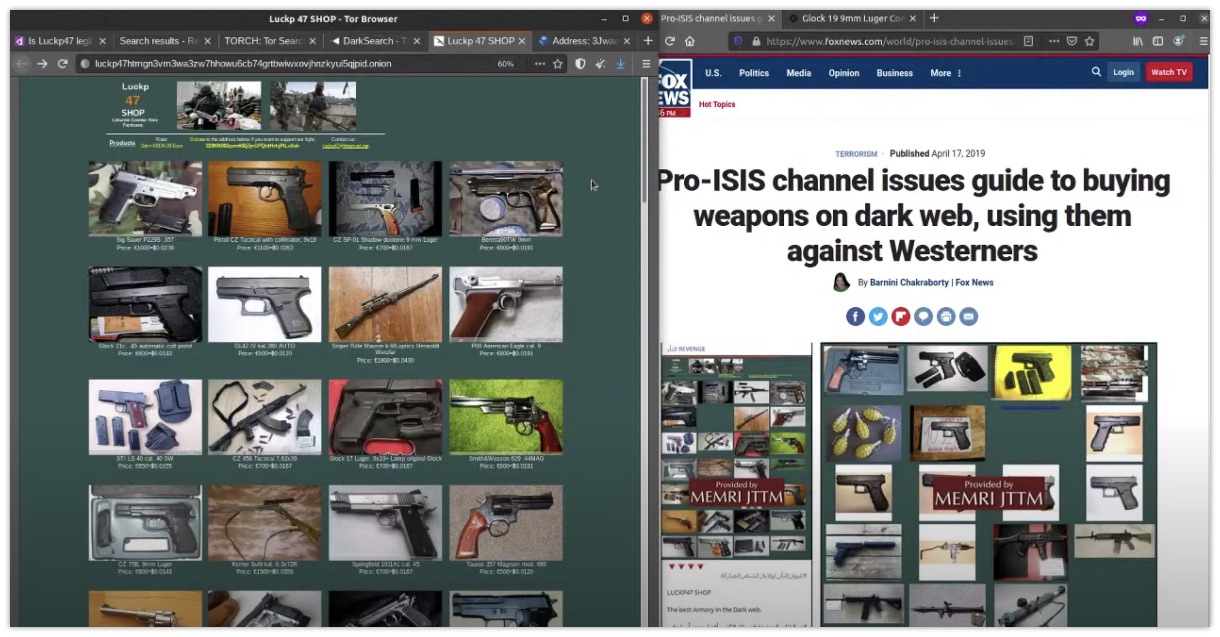
Task: Open a new tab in Tor Browser
Action: pos(648,41)
